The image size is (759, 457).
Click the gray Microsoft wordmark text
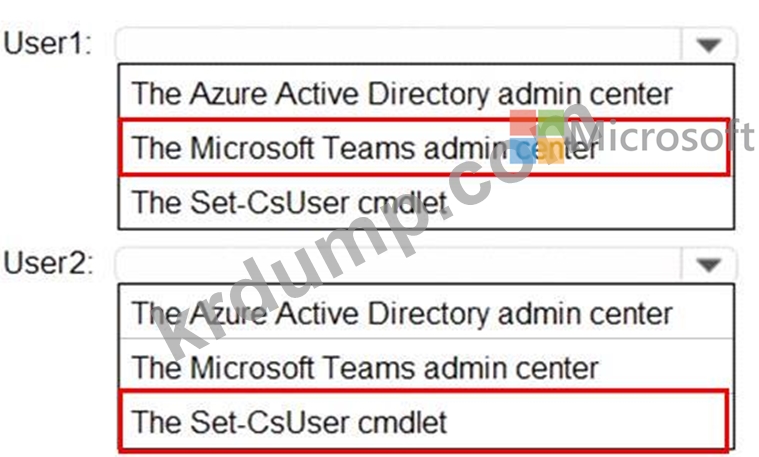point(663,134)
